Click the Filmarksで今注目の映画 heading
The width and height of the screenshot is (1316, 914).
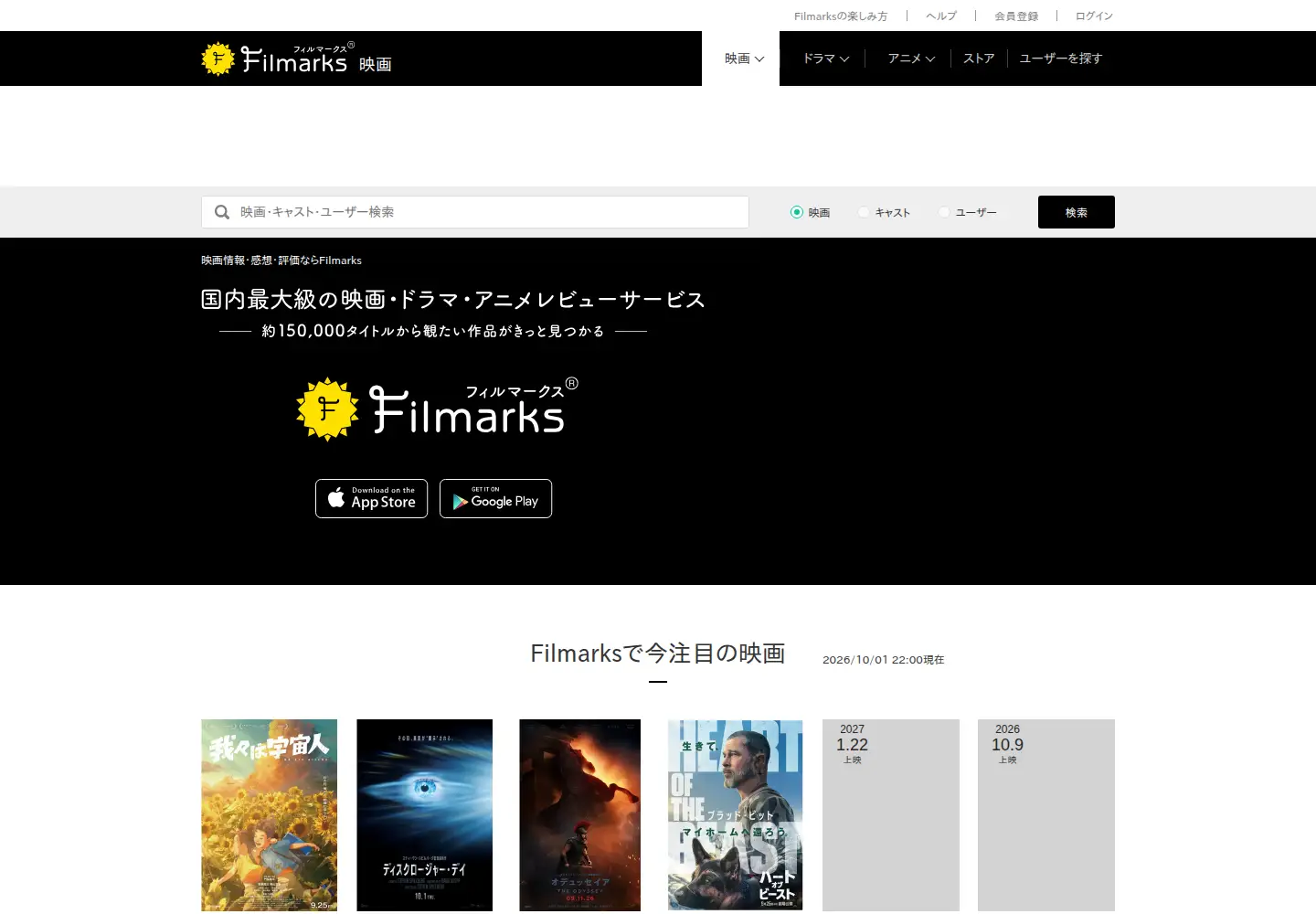pos(658,654)
